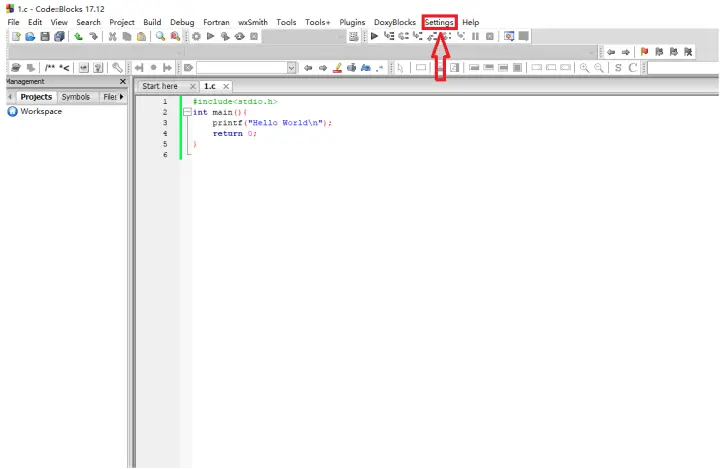The image size is (720, 469).
Task: Open the Project menu
Action: [122, 22]
